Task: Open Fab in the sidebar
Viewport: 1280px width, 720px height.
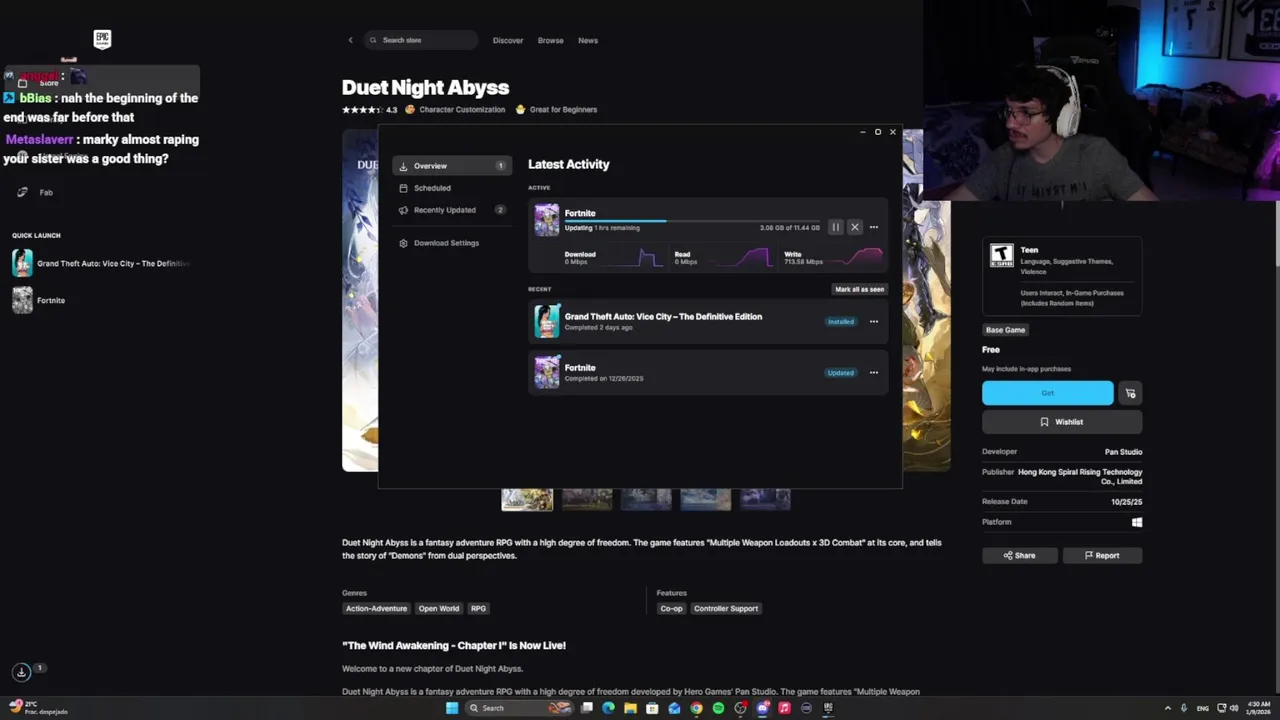Action: click(45, 192)
